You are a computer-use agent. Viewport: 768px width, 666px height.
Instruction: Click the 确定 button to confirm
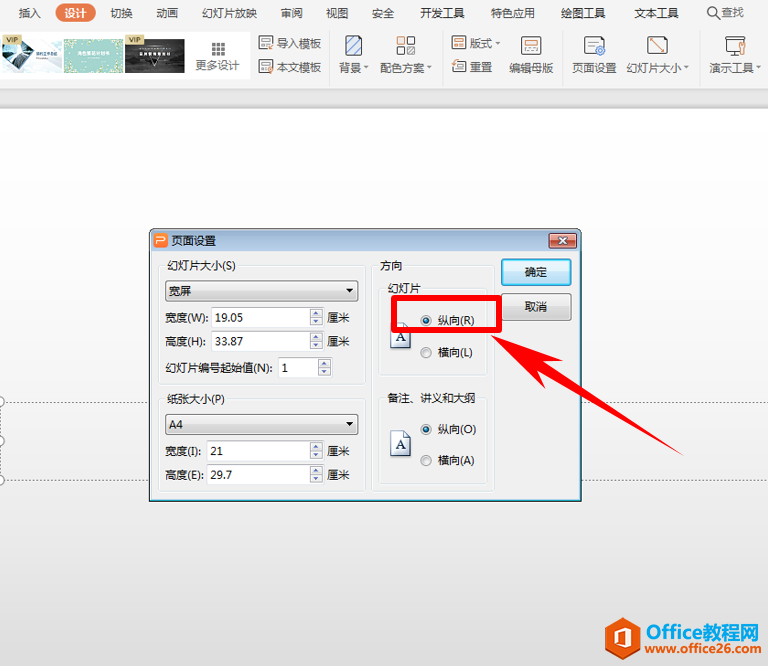[536, 272]
